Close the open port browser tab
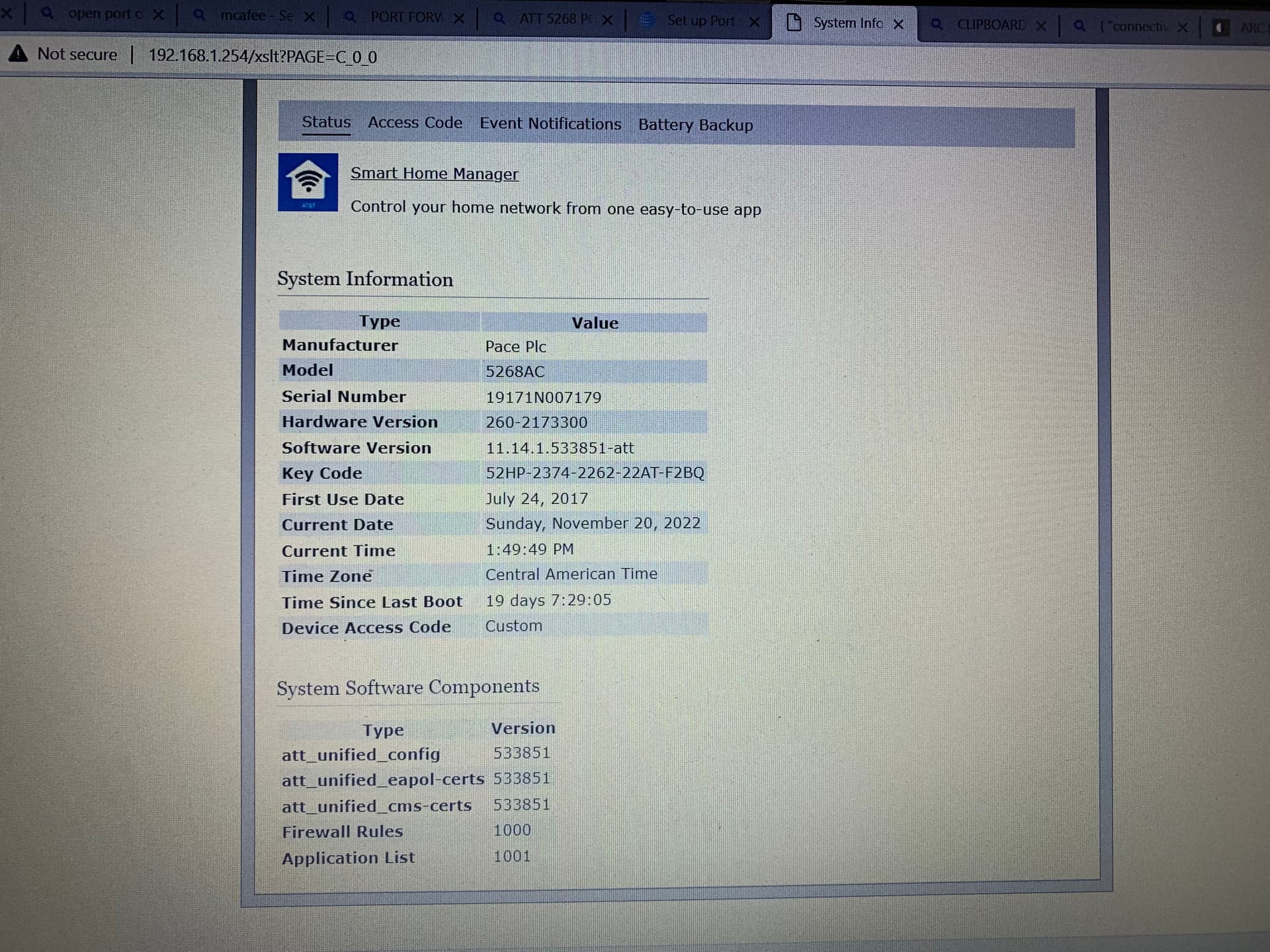Image resolution: width=1270 pixels, height=952 pixels. click(158, 15)
